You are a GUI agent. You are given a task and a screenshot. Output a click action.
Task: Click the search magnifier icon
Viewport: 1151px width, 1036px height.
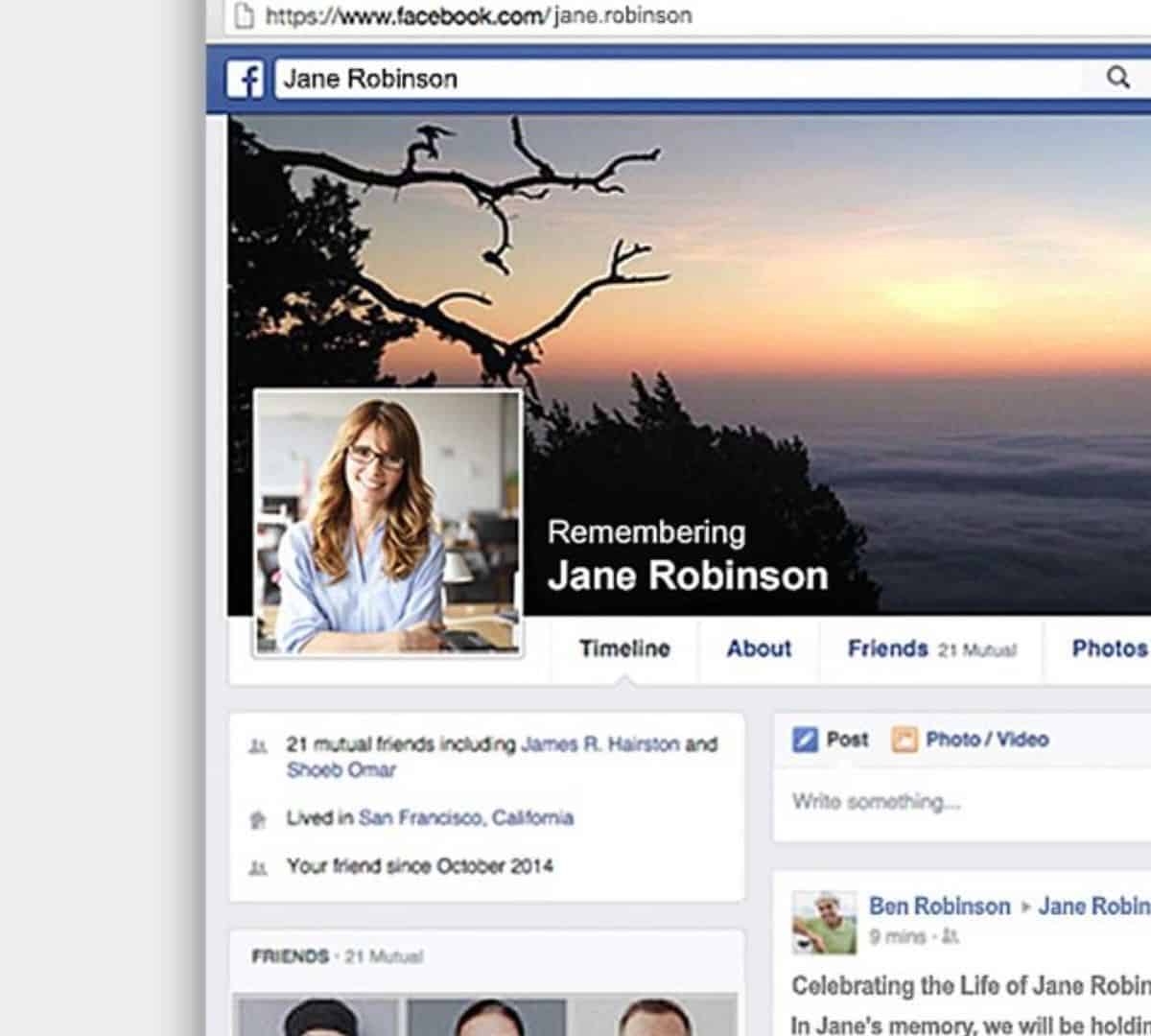pyautogui.click(x=1117, y=78)
